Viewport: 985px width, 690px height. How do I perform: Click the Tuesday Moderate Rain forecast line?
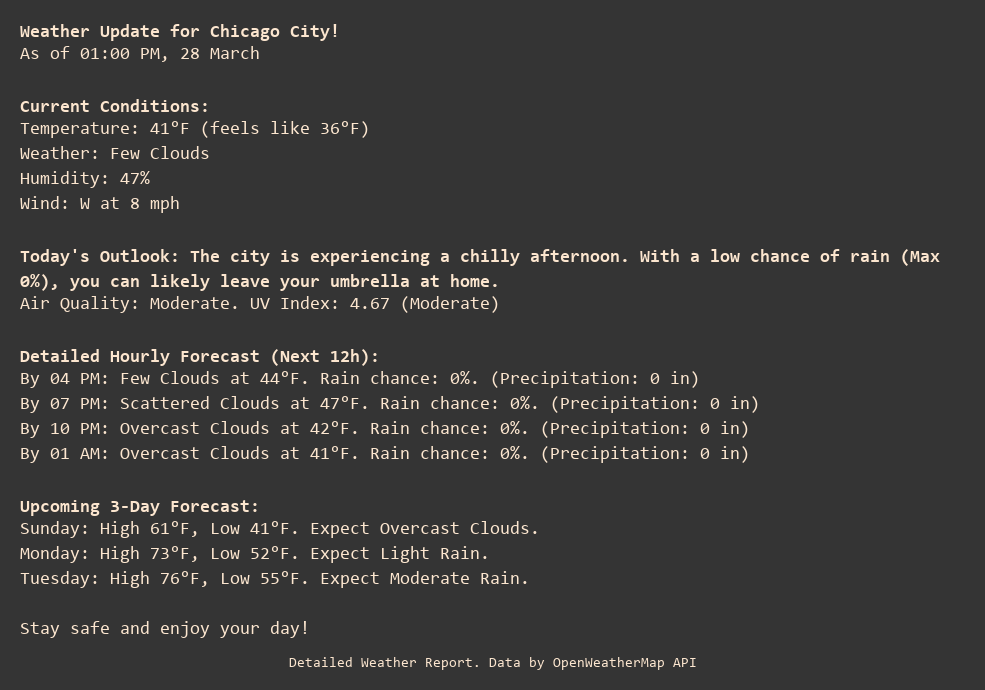(275, 578)
